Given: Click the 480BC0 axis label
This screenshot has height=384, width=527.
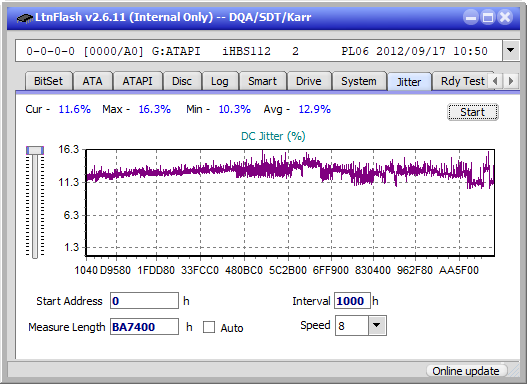Looking at the screenshot, I should tap(244, 270).
